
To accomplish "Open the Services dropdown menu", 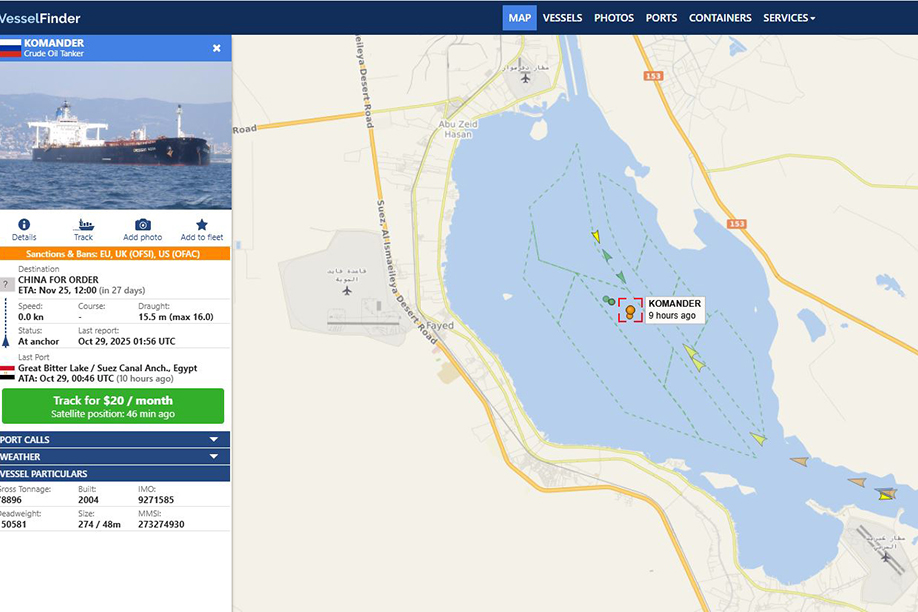I will pyautogui.click(x=788, y=18).
